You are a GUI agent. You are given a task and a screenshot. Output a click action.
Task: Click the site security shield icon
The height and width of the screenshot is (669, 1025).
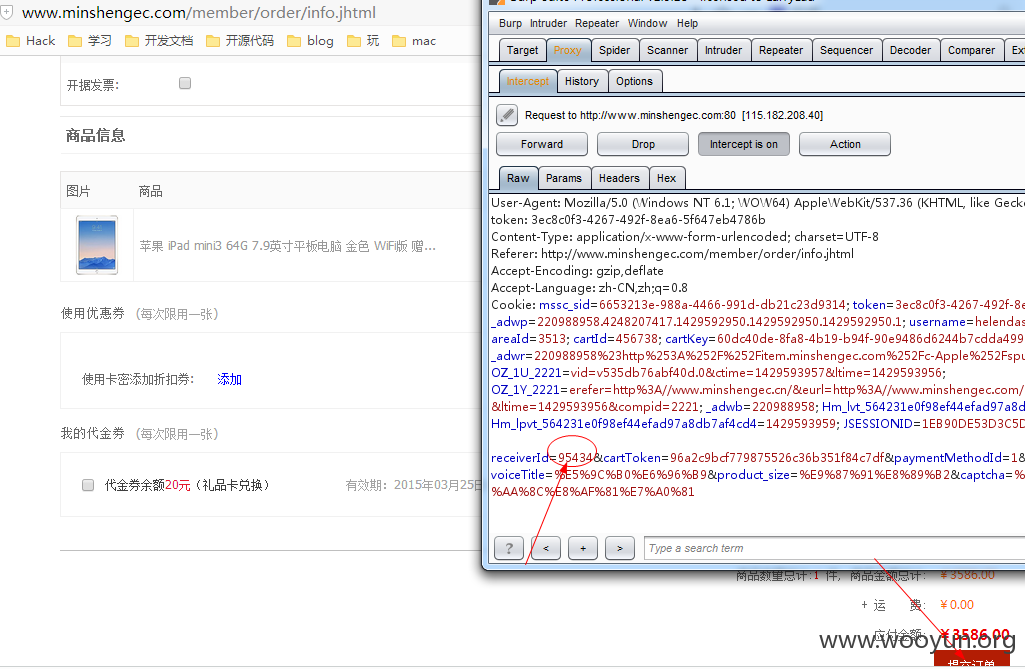point(7,12)
